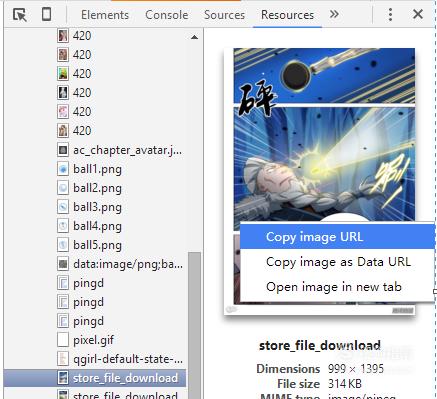
Task: Click the ac_chapter_avatar thumbnail icon
Action: (x=63, y=150)
